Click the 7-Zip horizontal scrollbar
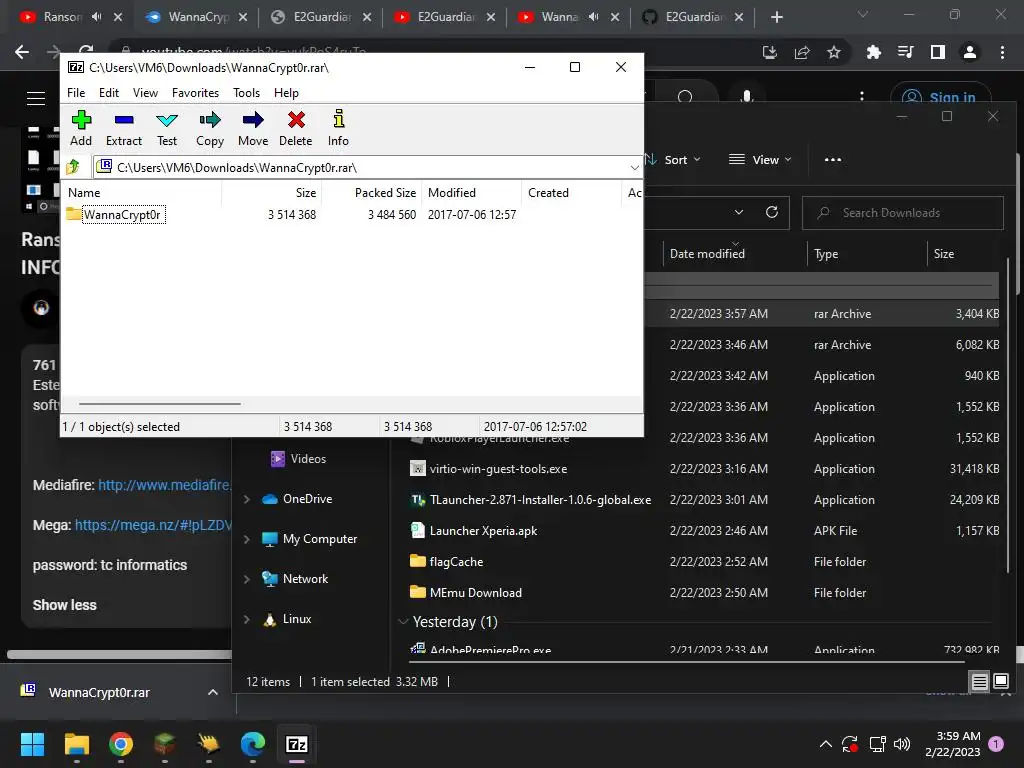This screenshot has height=768, width=1024. pyautogui.click(x=160, y=404)
